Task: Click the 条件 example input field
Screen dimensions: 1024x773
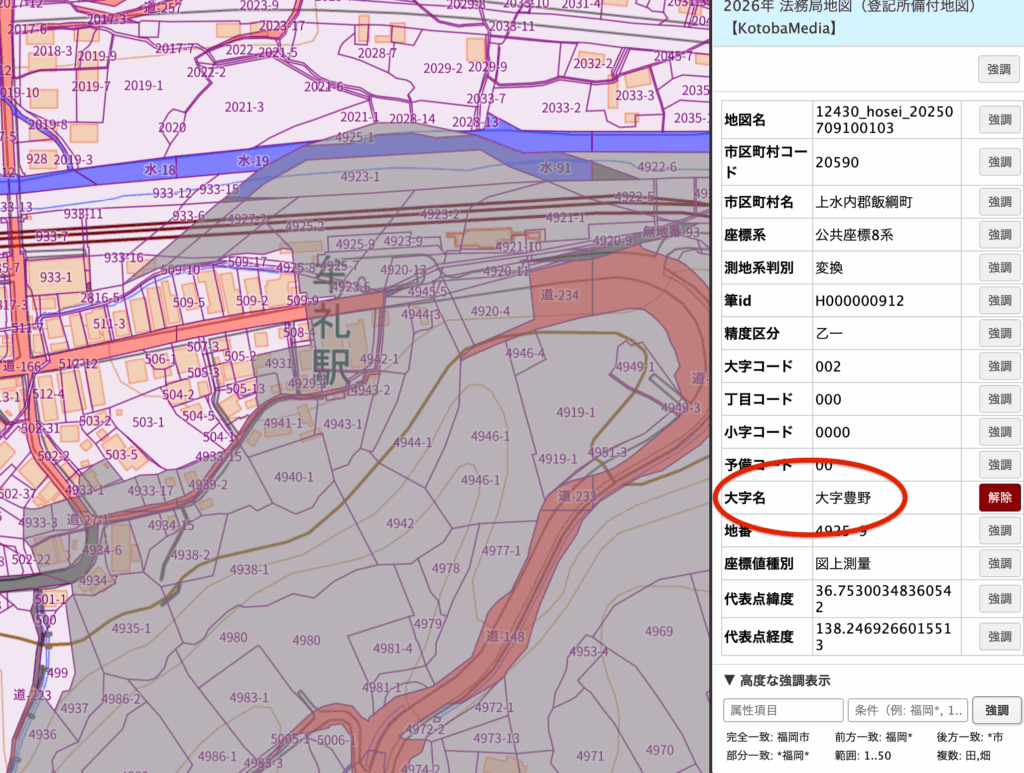Action: pos(907,710)
